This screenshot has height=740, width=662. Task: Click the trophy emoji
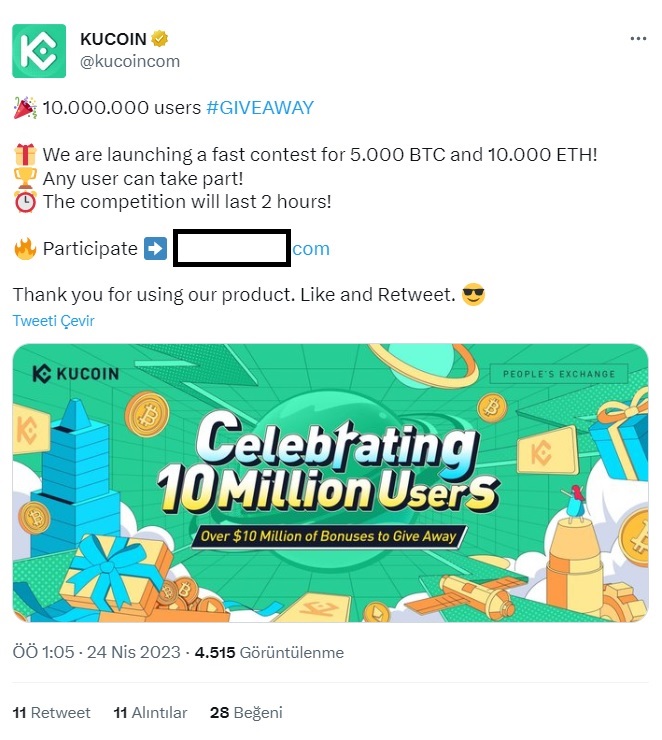click(25, 178)
